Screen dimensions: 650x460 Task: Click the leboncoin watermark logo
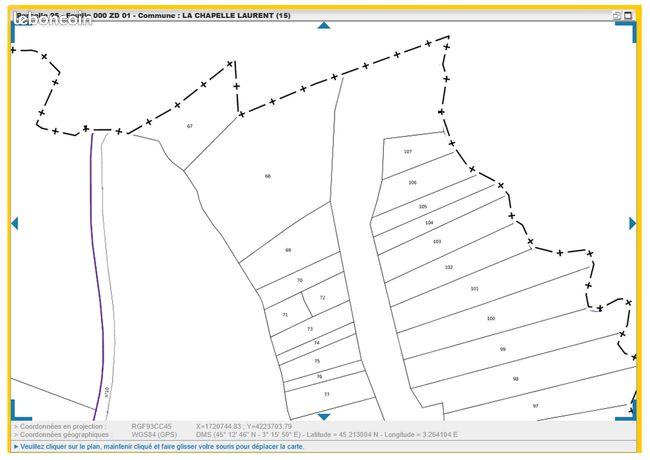click(x=53, y=19)
